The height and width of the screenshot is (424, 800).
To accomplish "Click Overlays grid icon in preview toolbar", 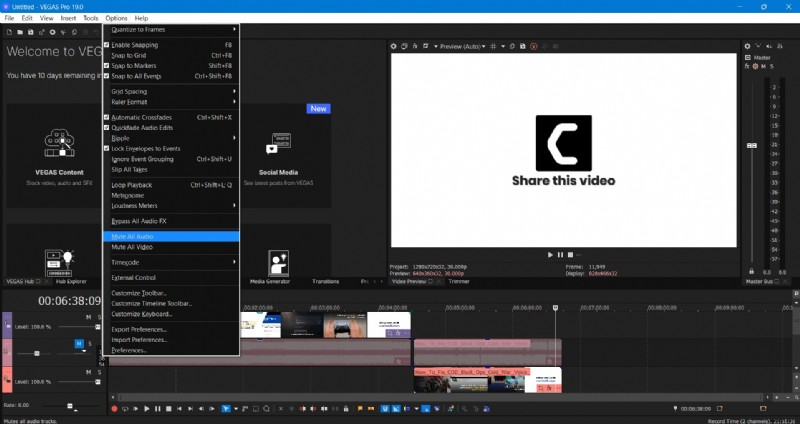I will pos(493,46).
